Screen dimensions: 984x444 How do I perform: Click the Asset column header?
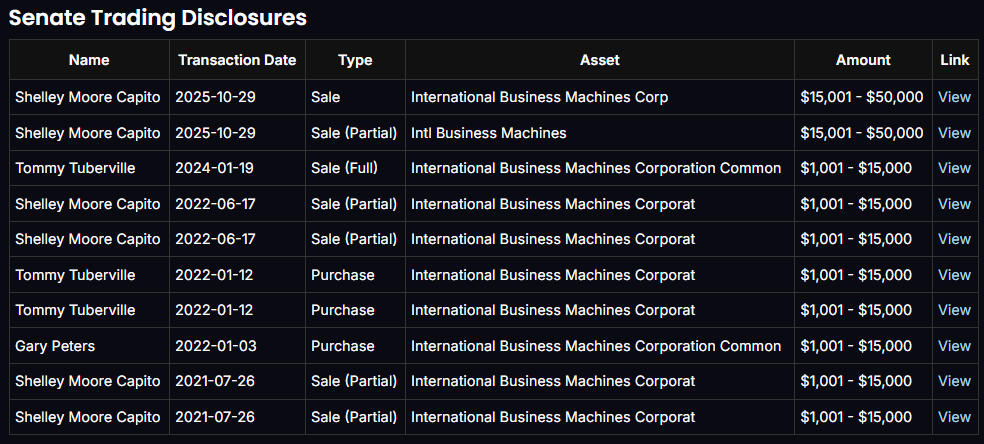[x=599, y=60]
